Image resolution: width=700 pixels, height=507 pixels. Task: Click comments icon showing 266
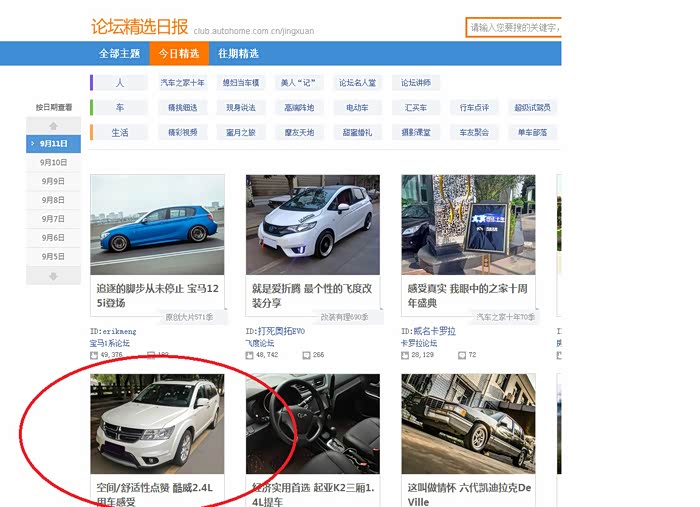pyautogui.click(x=306, y=355)
